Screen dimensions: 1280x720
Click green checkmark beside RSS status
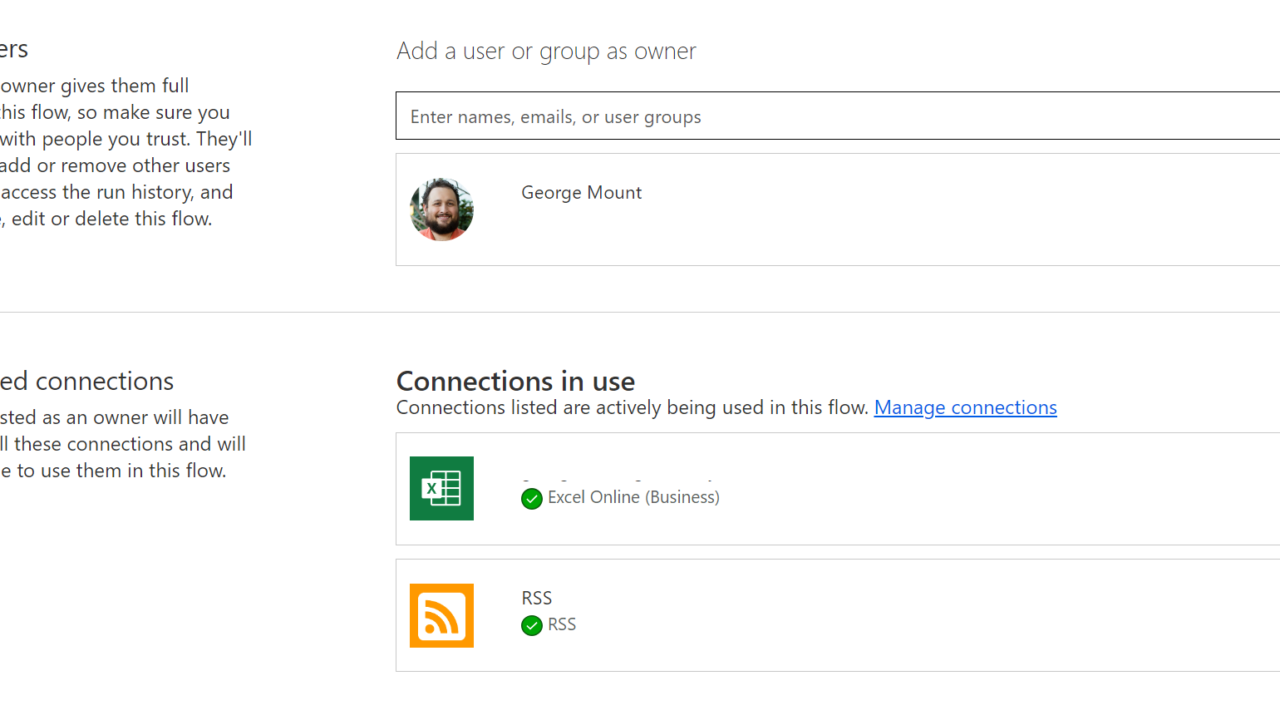coord(532,625)
